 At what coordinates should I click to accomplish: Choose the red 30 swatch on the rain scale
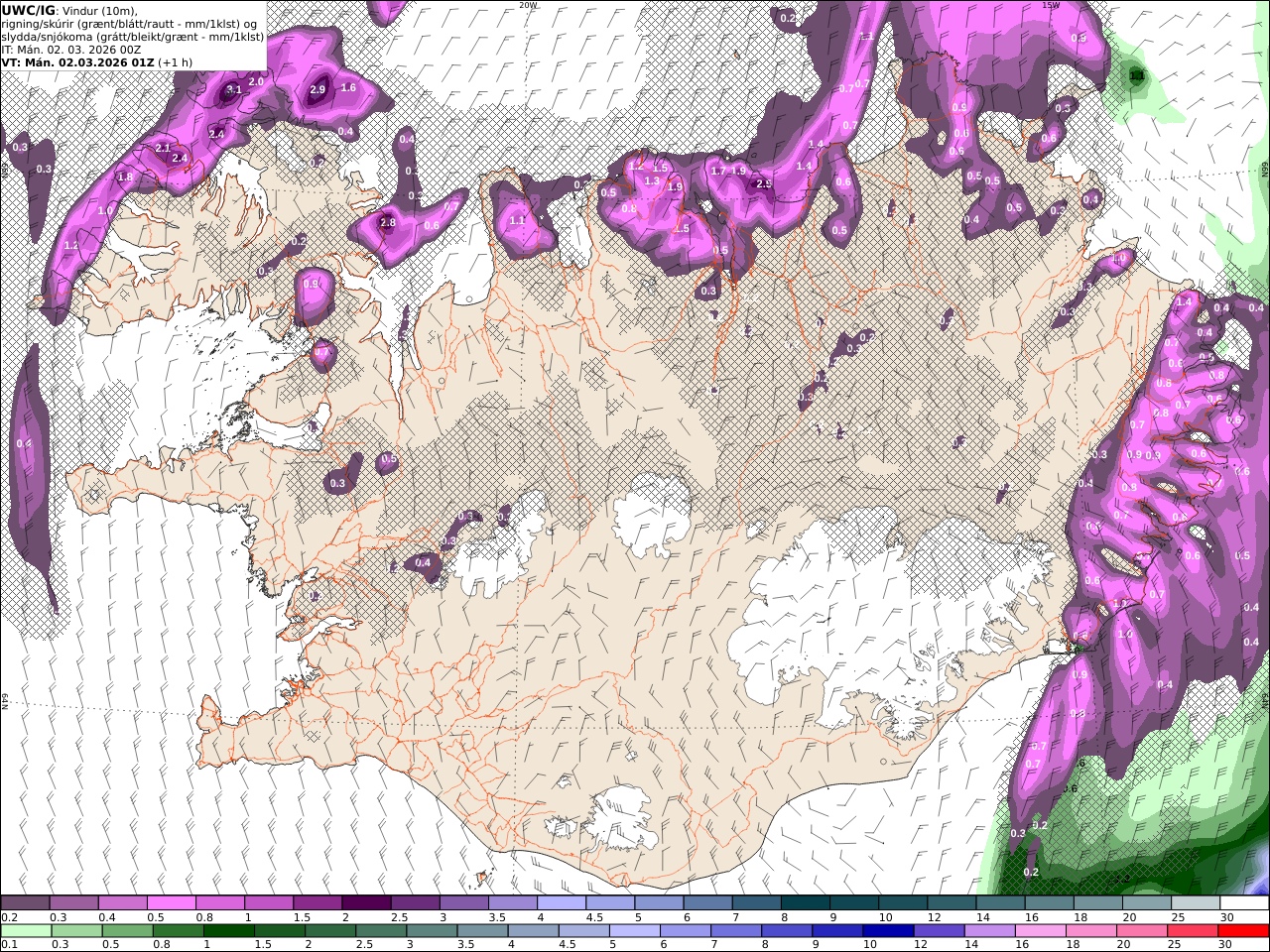tap(1243, 931)
